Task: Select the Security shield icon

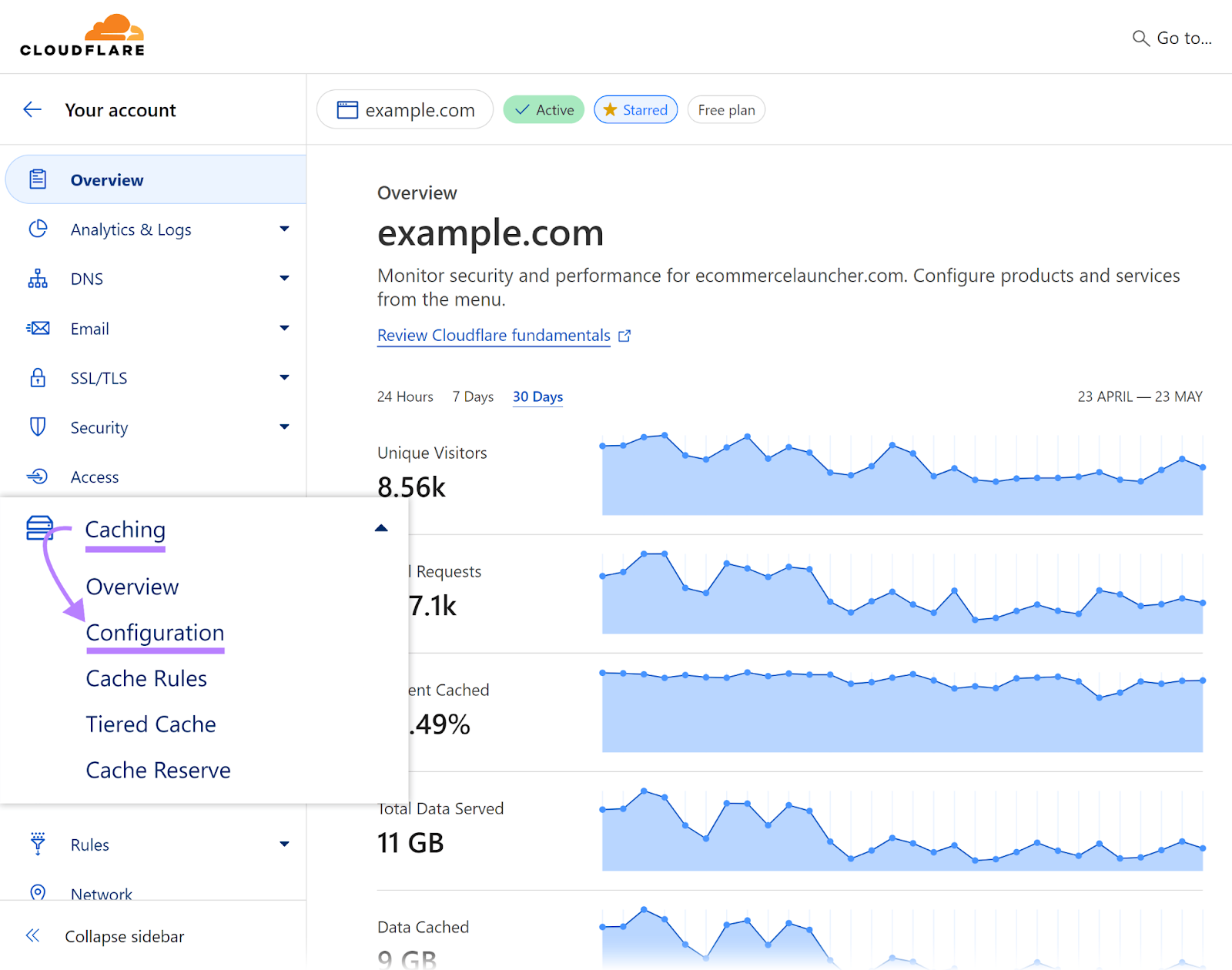Action: coord(38,426)
